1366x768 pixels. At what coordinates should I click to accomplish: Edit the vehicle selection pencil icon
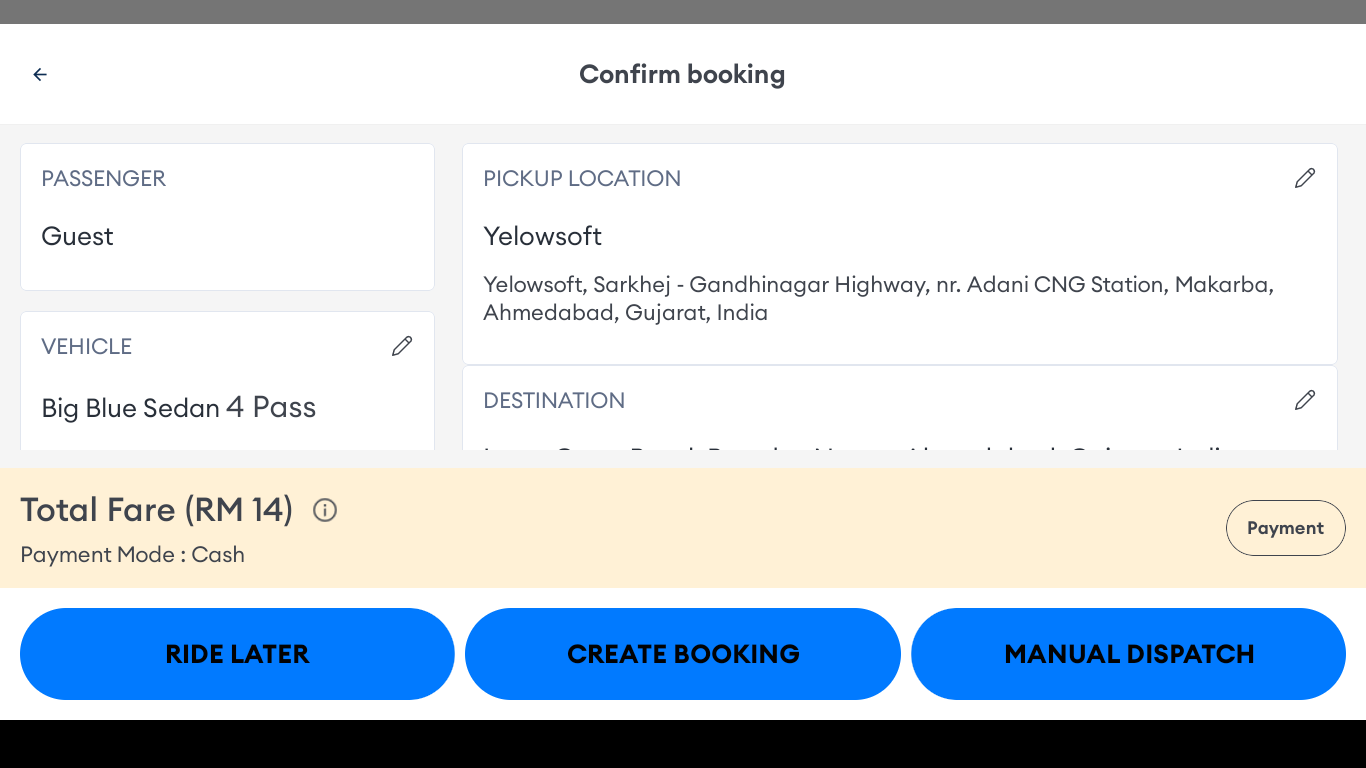click(402, 346)
